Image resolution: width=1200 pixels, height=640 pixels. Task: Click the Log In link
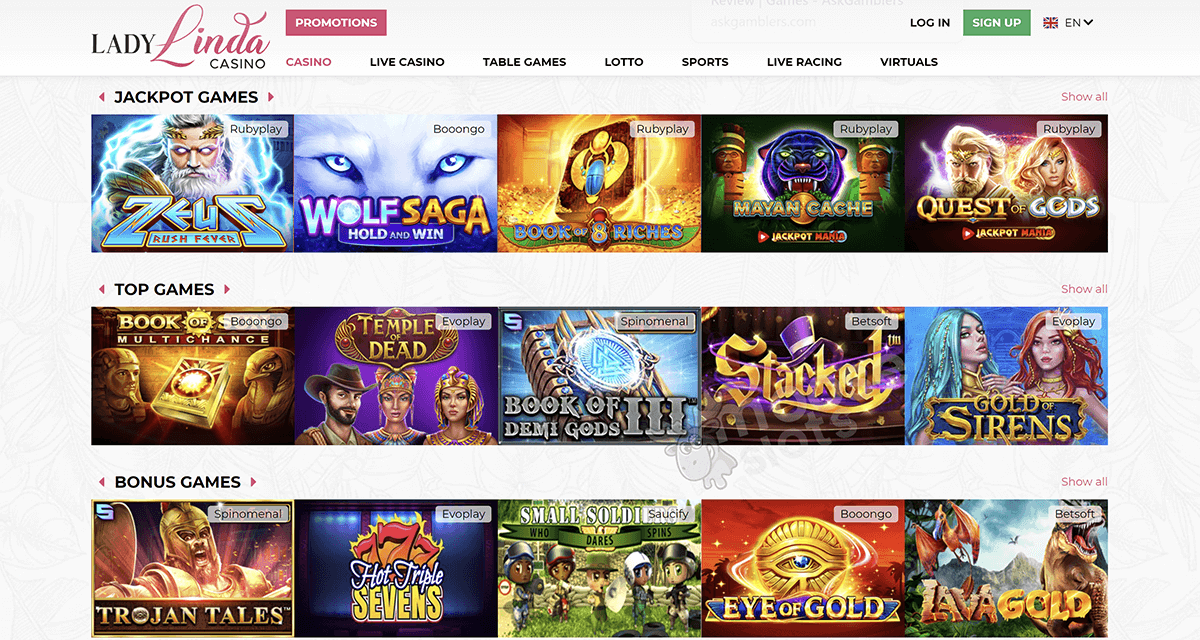(930, 23)
